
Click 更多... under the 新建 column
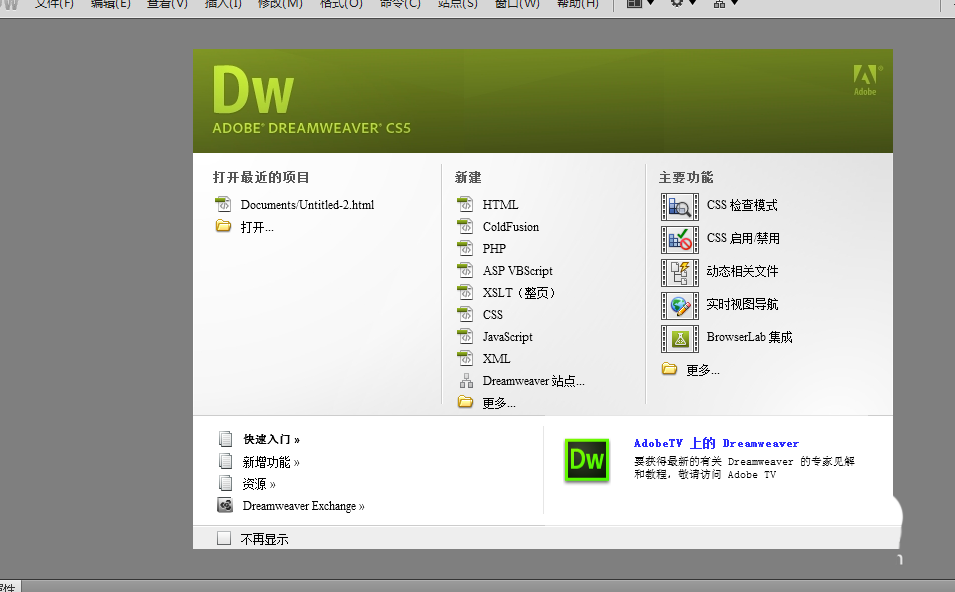499,403
